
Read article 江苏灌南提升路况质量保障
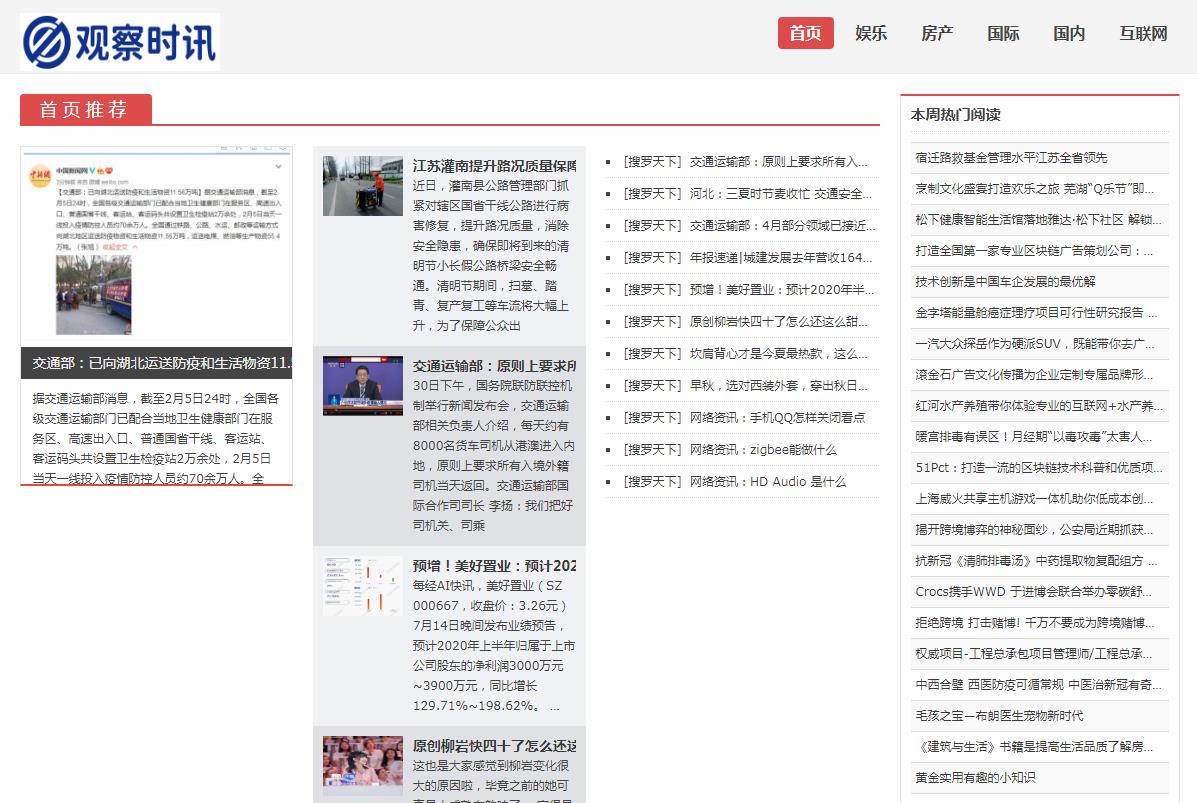point(494,166)
